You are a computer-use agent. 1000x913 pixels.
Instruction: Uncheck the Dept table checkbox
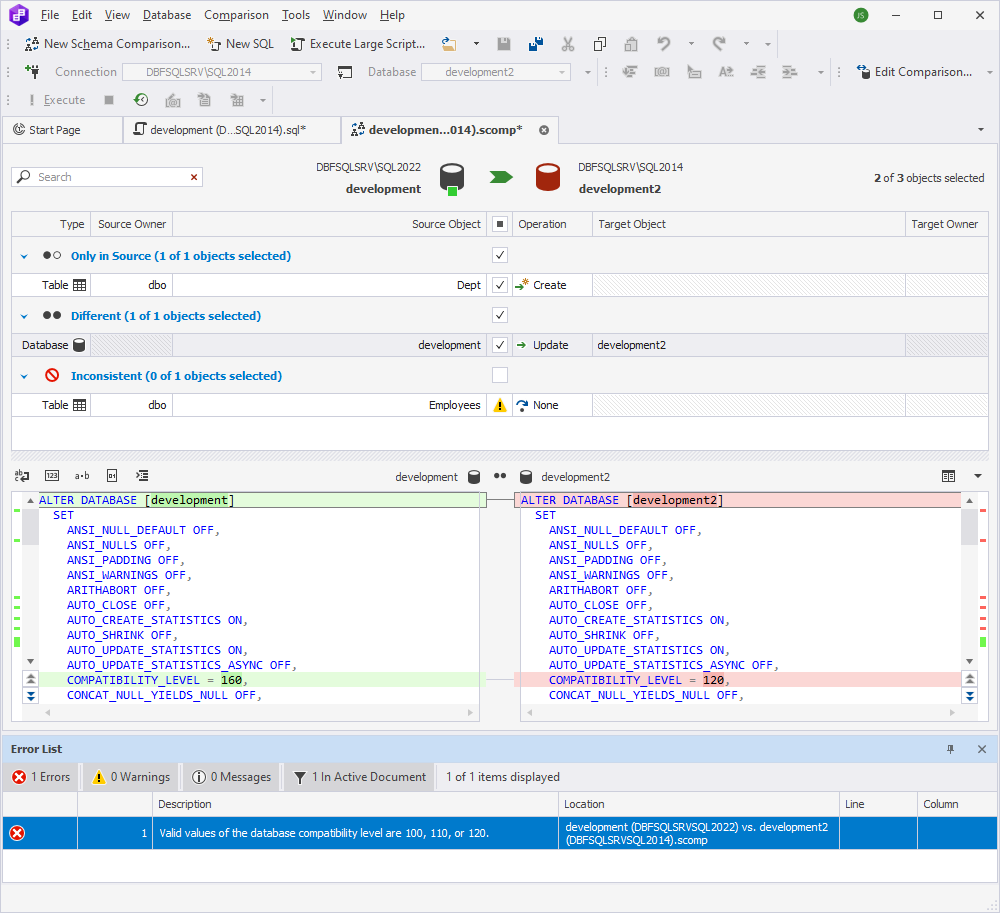click(x=500, y=285)
